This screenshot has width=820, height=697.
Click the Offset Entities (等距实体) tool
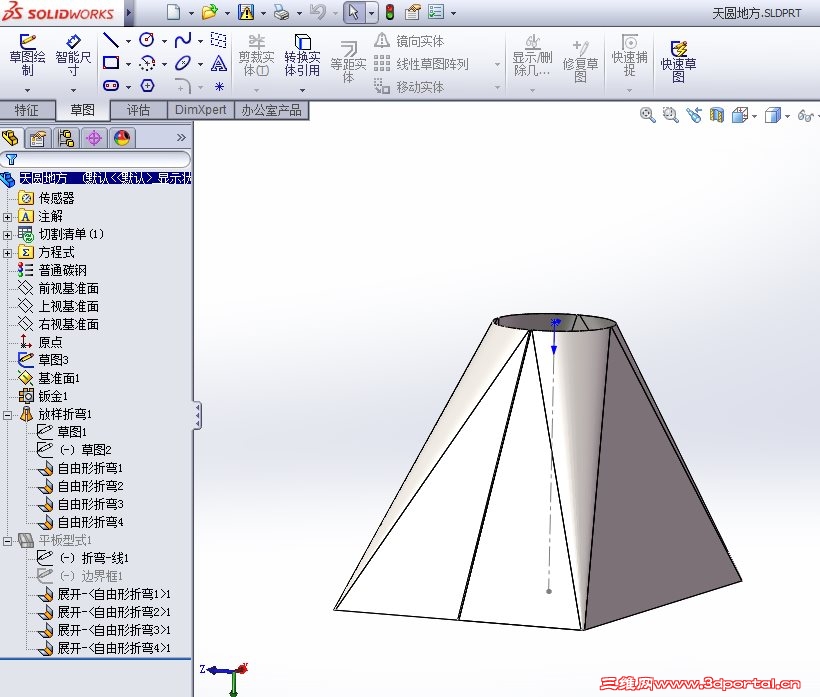pyautogui.click(x=348, y=62)
